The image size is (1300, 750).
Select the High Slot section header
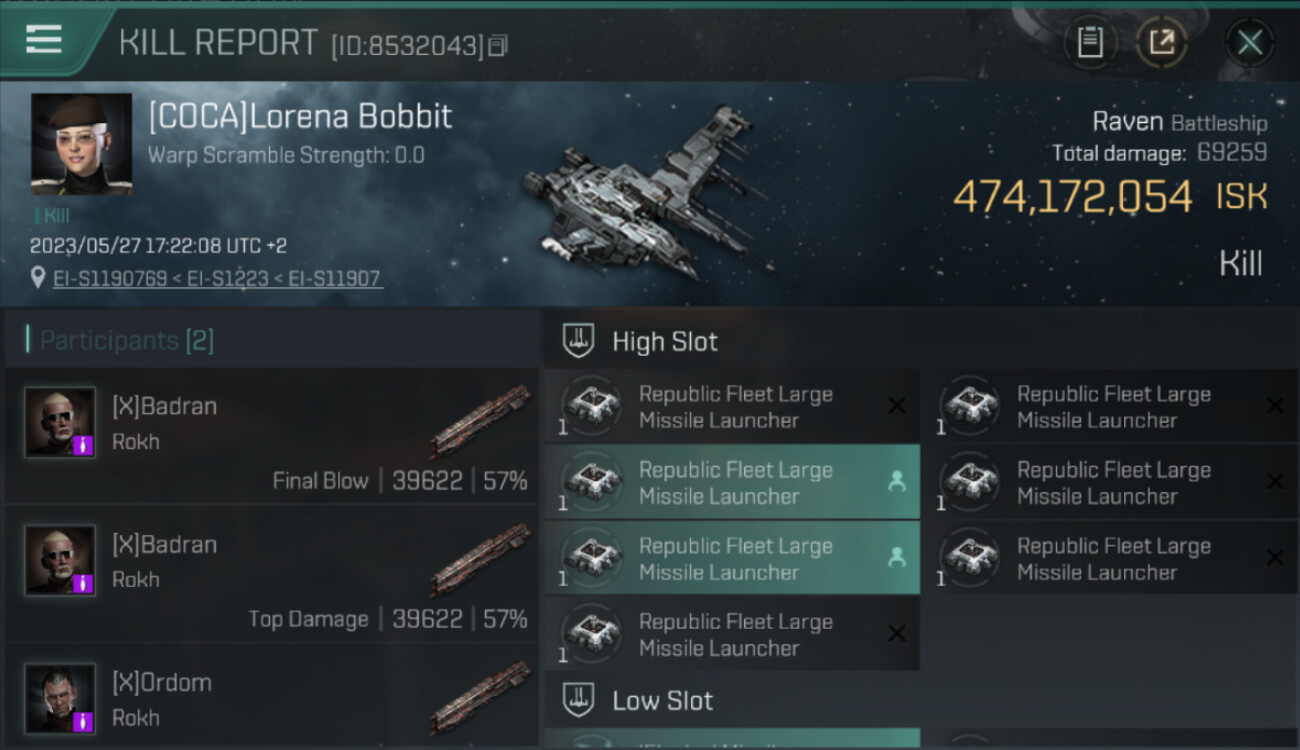[665, 341]
